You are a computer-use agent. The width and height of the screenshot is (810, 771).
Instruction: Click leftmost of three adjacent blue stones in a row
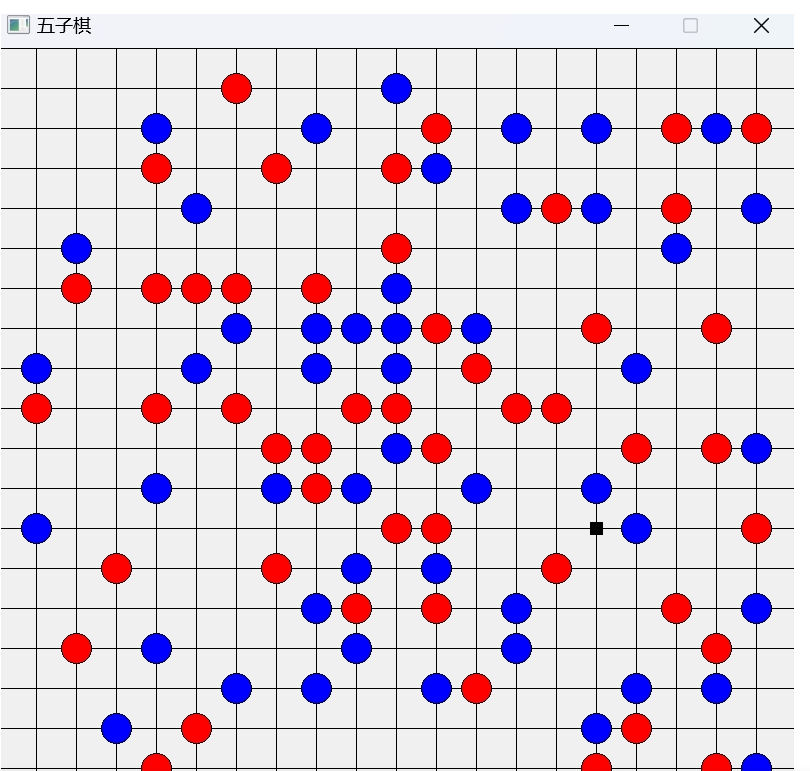tap(316, 328)
